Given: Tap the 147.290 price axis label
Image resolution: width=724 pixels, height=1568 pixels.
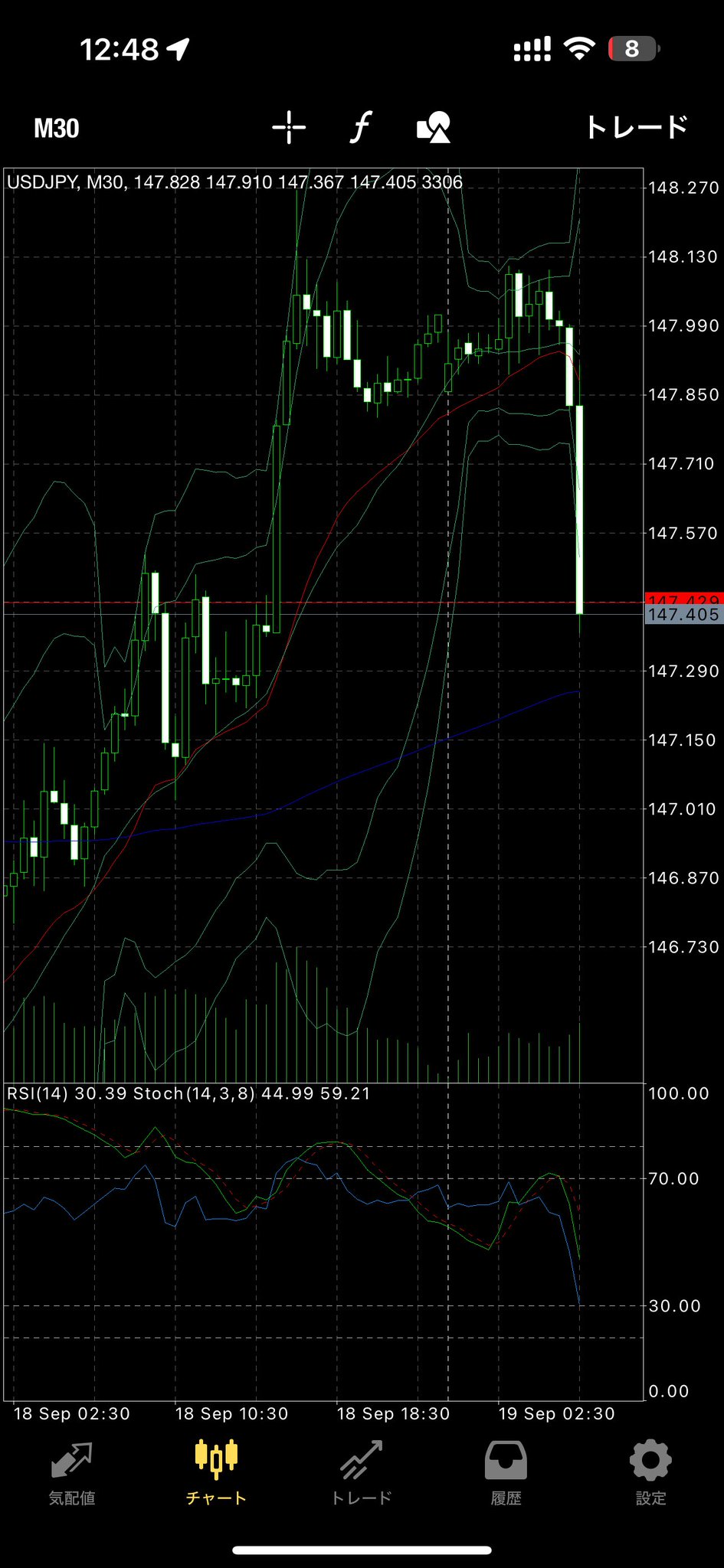Looking at the screenshot, I should pyautogui.click(x=683, y=671).
